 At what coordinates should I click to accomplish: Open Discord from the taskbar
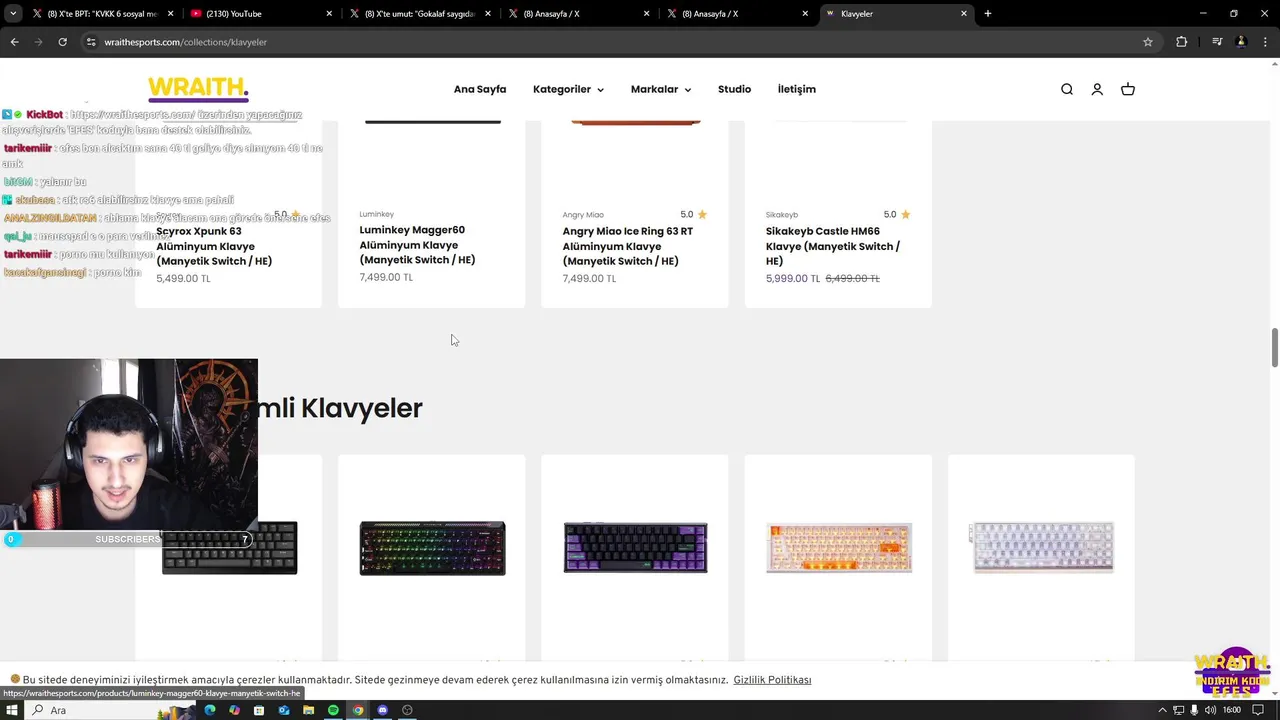(383, 710)
